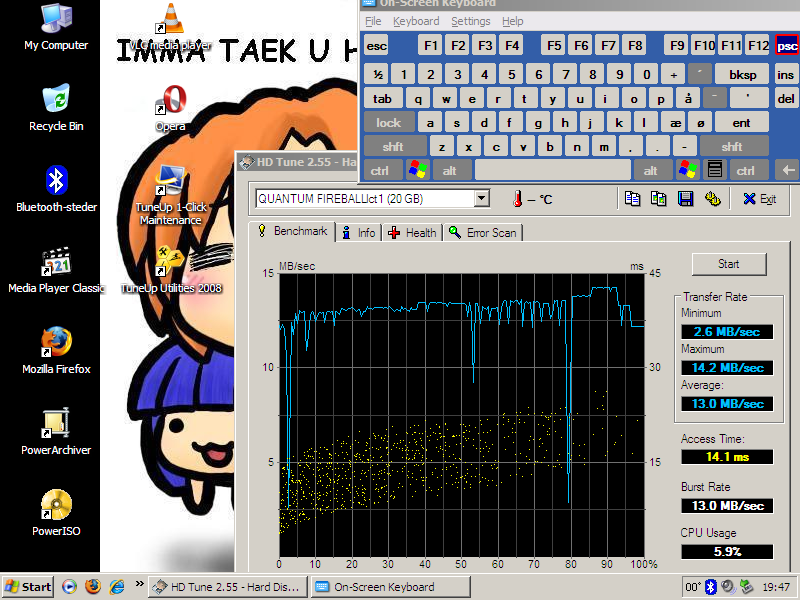Toggle left shft key on On-Screen Keyboard
This screenshot has height=600, width=800.
click(x=393, y=146)
